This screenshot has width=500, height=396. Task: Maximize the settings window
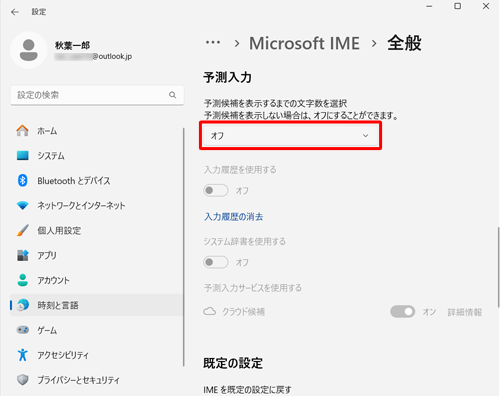458,6
